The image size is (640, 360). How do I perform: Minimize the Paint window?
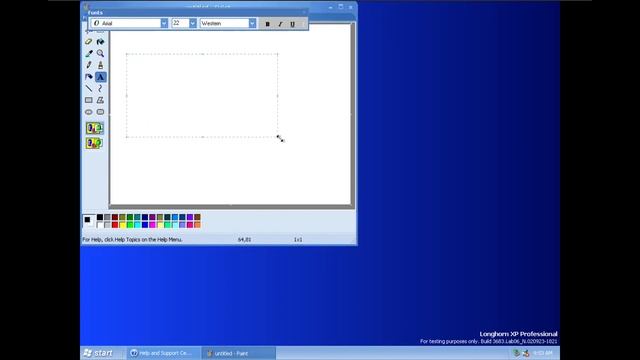331,7
